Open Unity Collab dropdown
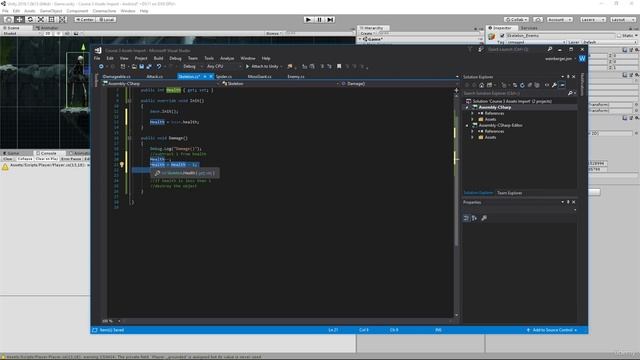640x360 pixels. [x=516, y=19]
